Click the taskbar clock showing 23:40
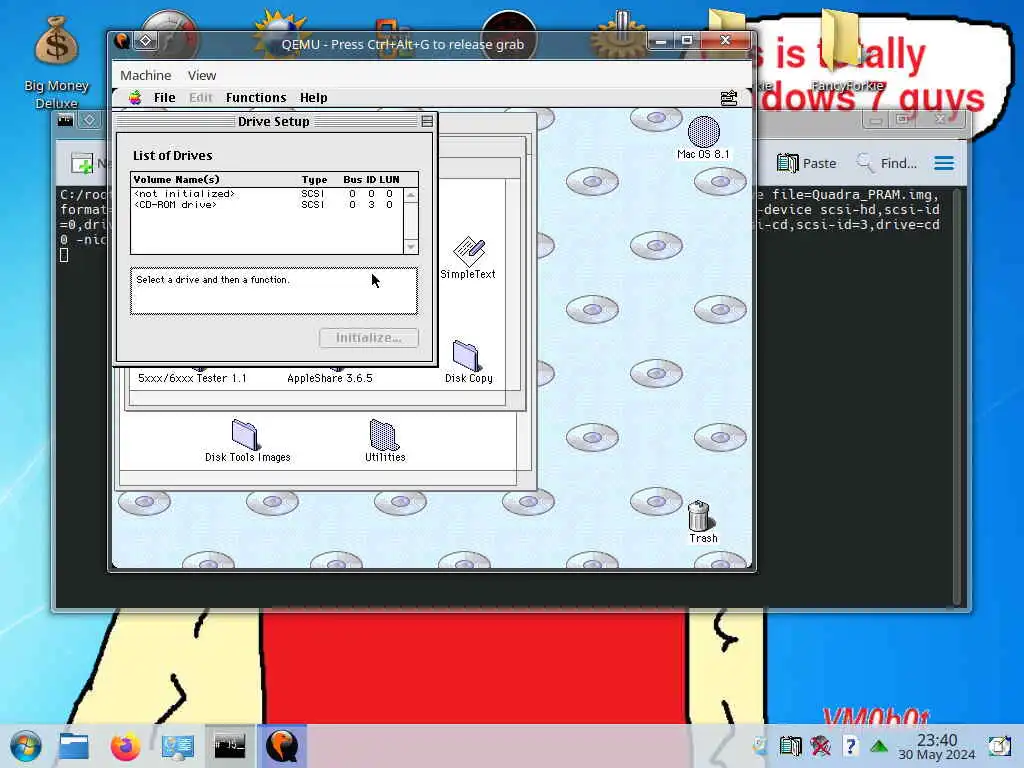 click(x=936, y=746)
